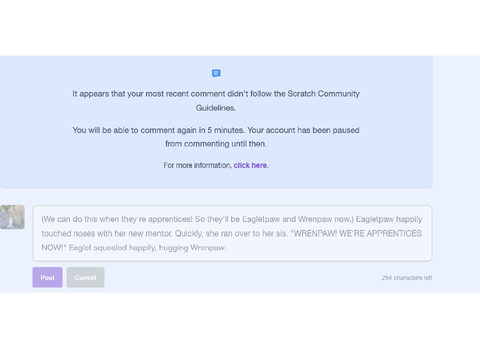
Task: Click the blue comment bubble icon
Action: pos(216,73)
